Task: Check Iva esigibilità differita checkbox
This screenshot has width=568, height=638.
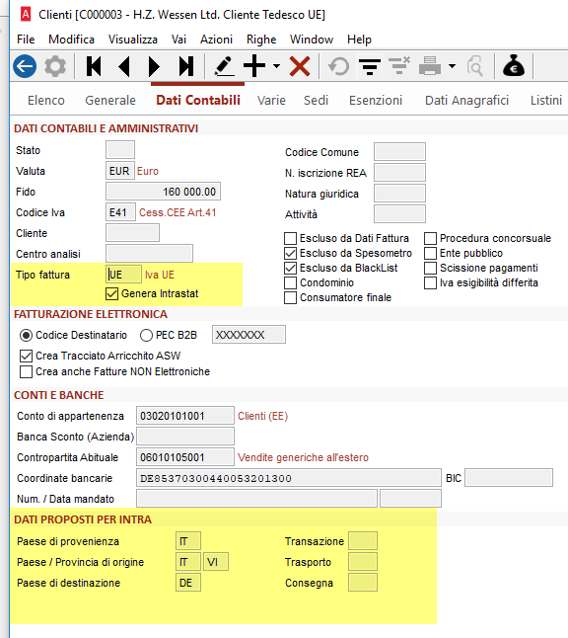Action: click(430, 282)
